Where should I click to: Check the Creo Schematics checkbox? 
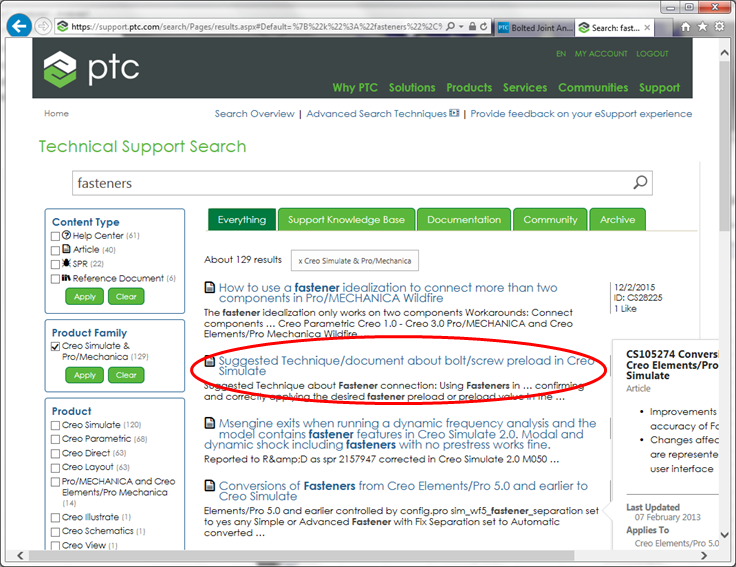point(55,532)
